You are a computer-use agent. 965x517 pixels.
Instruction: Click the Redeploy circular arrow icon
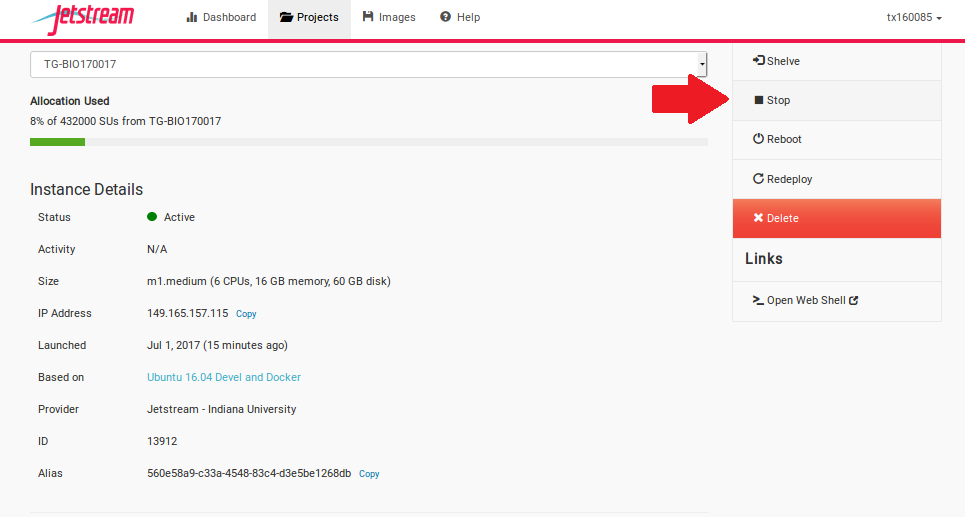758,178
